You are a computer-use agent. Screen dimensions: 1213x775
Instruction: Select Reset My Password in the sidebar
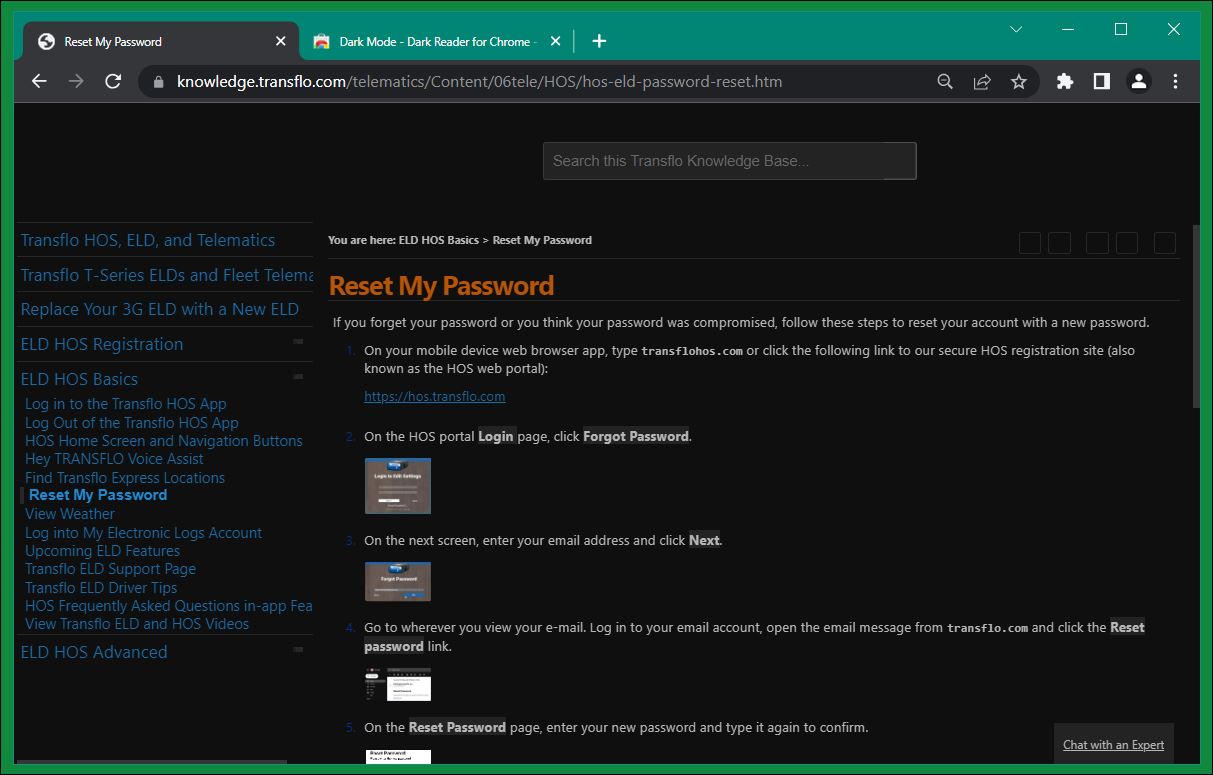[x=98, y=495]
